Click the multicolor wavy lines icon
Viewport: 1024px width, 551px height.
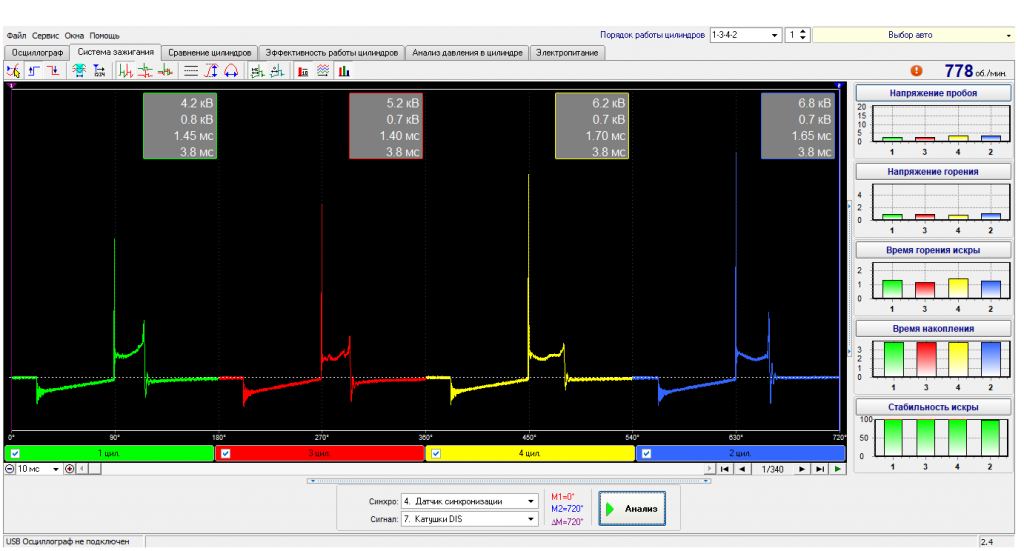(323, 71)
